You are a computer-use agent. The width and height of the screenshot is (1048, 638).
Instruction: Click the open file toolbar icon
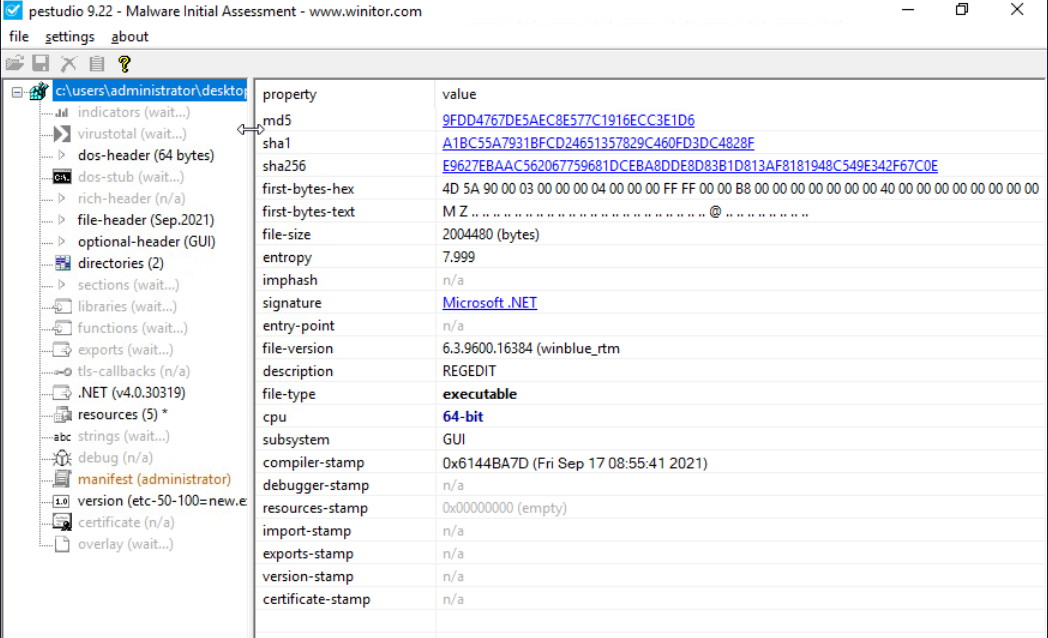(x=15, y=64)
